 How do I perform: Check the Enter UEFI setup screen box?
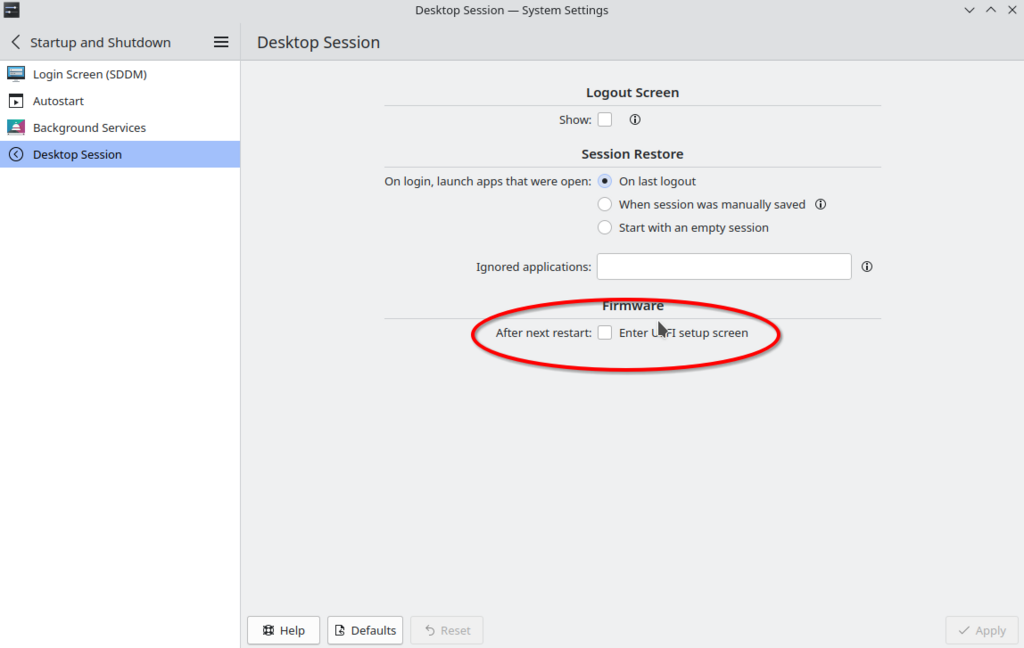pyautogui.click(x=605, y=333)
